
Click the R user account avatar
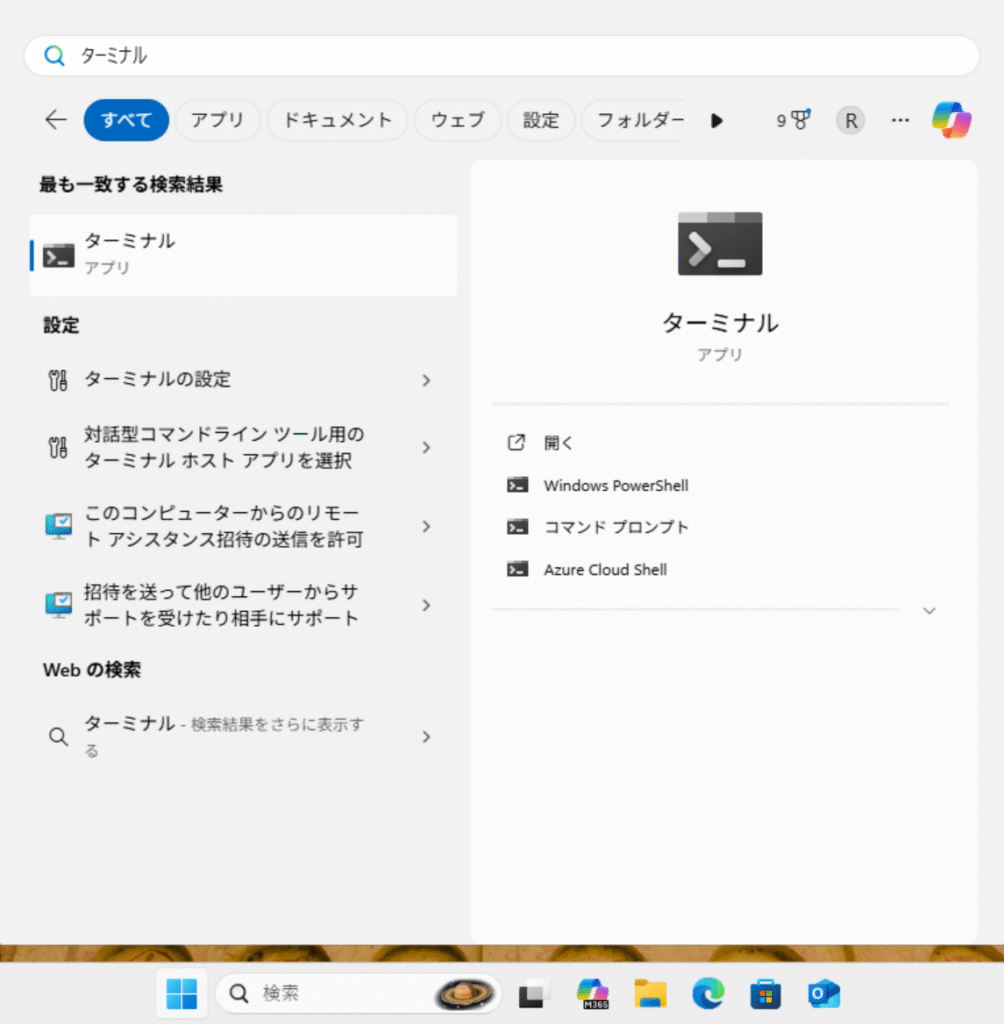850,120
